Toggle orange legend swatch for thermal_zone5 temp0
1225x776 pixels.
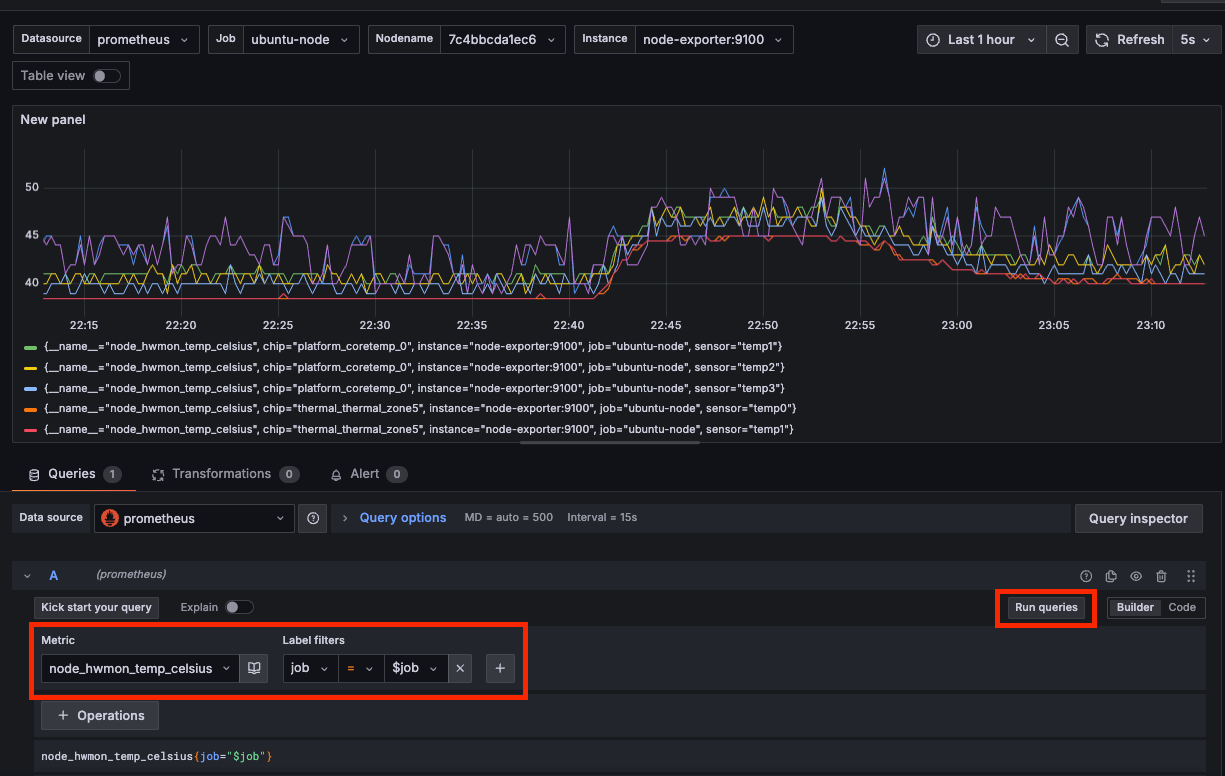30,408
